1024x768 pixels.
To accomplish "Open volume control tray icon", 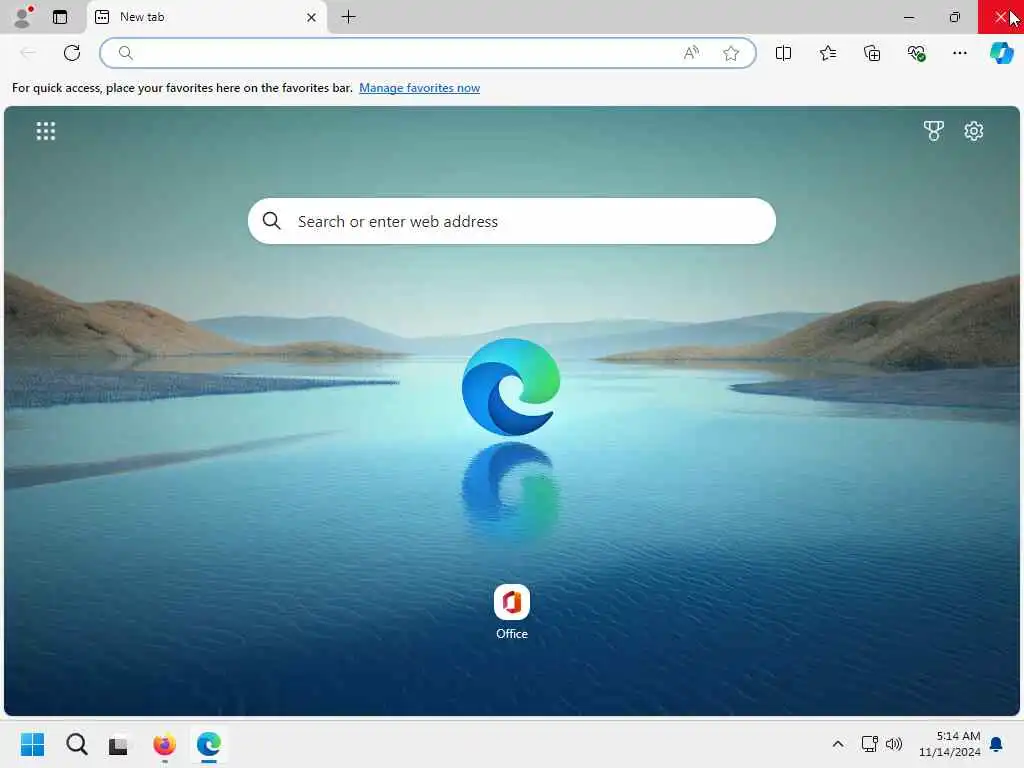I will click(894, 744).
